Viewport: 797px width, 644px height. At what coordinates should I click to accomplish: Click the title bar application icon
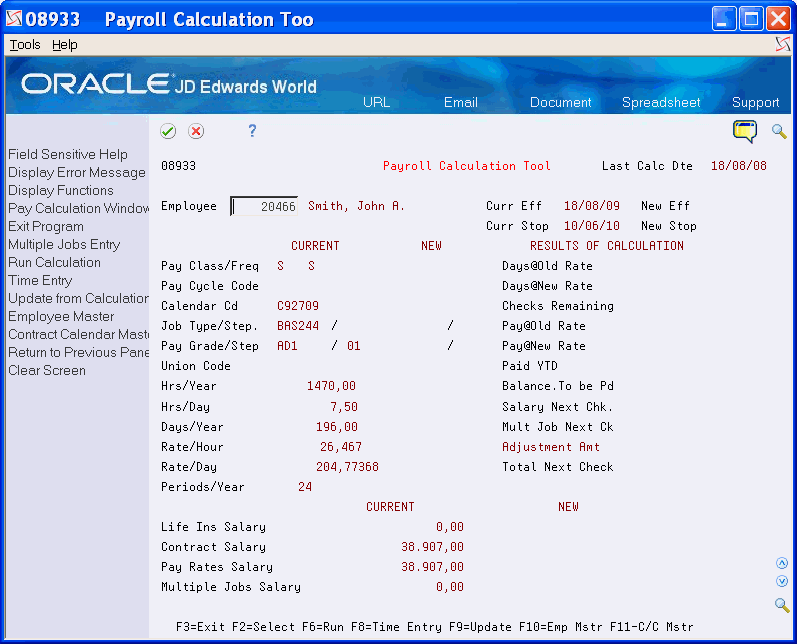coord(14,19)
